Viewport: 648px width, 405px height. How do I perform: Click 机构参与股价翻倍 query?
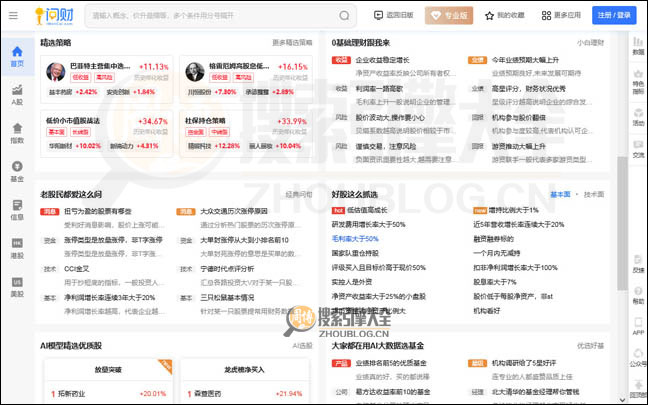click(x=518, y=117)
